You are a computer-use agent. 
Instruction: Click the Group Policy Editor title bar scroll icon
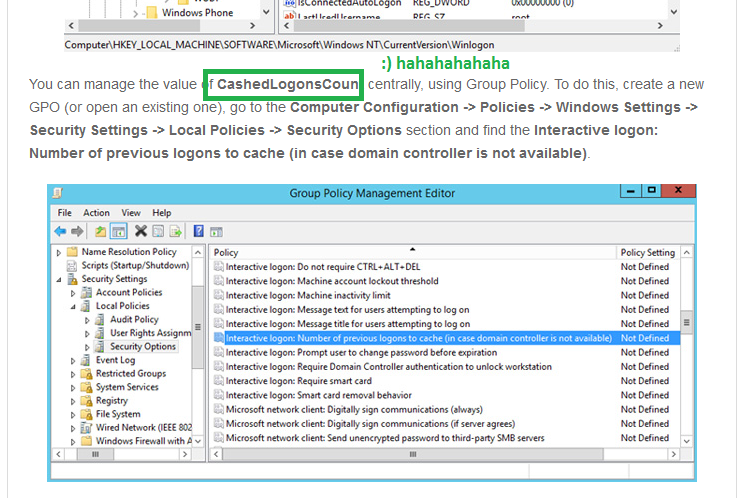[58, 193]
